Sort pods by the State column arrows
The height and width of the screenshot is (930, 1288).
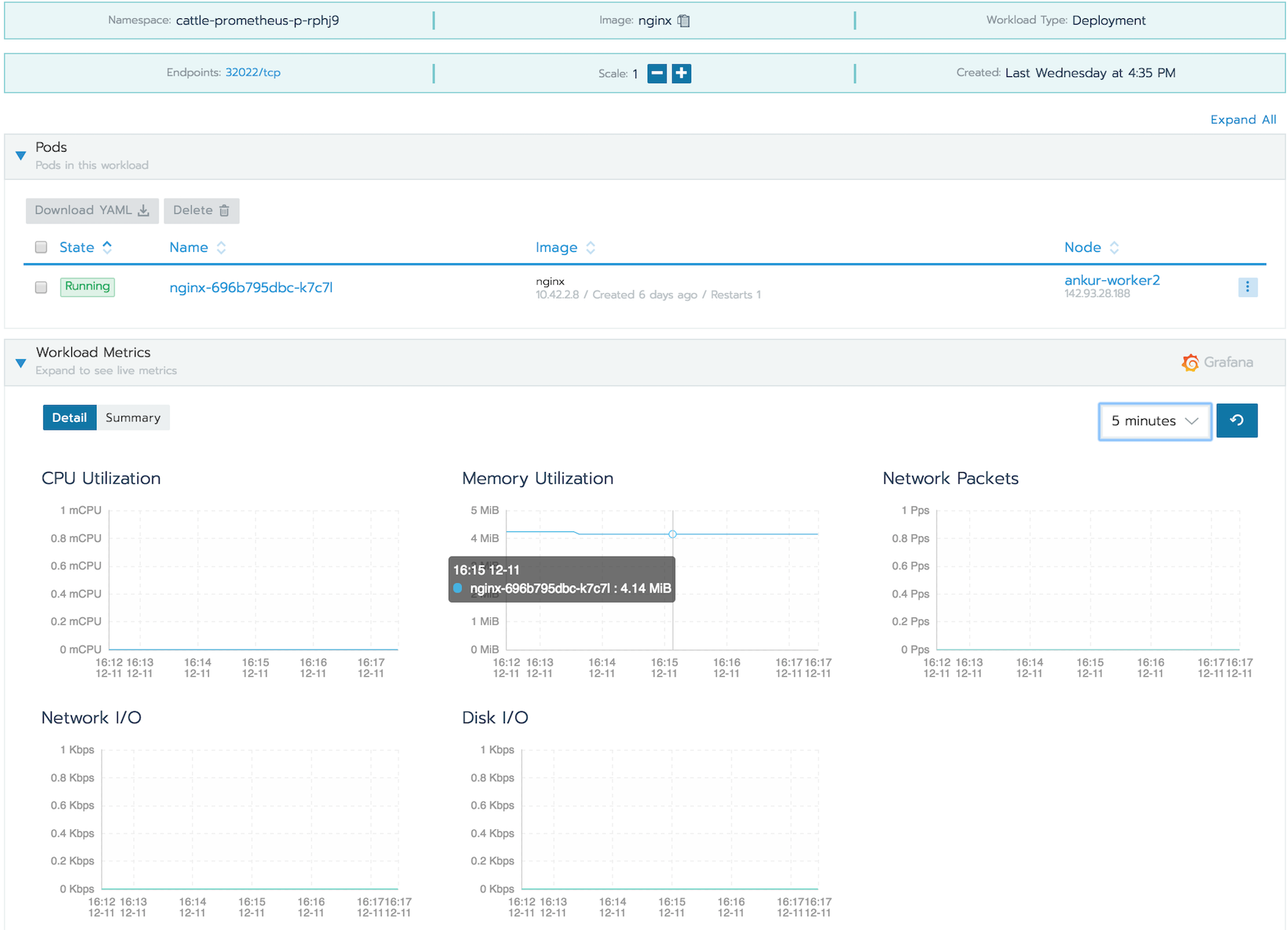tap(107, 247)
